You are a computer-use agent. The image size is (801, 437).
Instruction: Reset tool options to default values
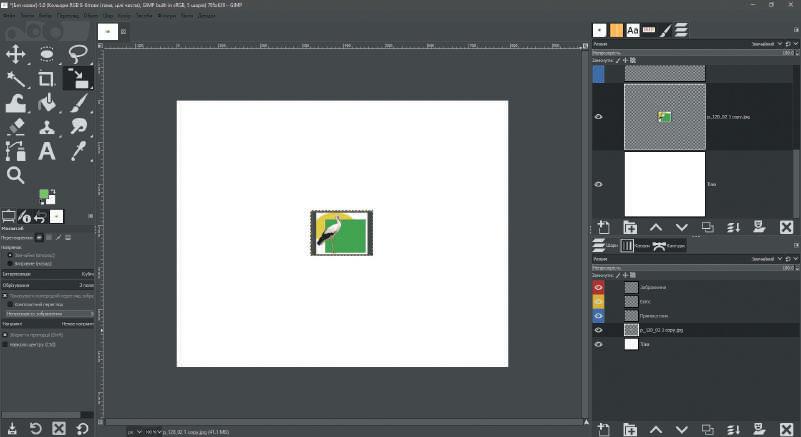(82, 428)
